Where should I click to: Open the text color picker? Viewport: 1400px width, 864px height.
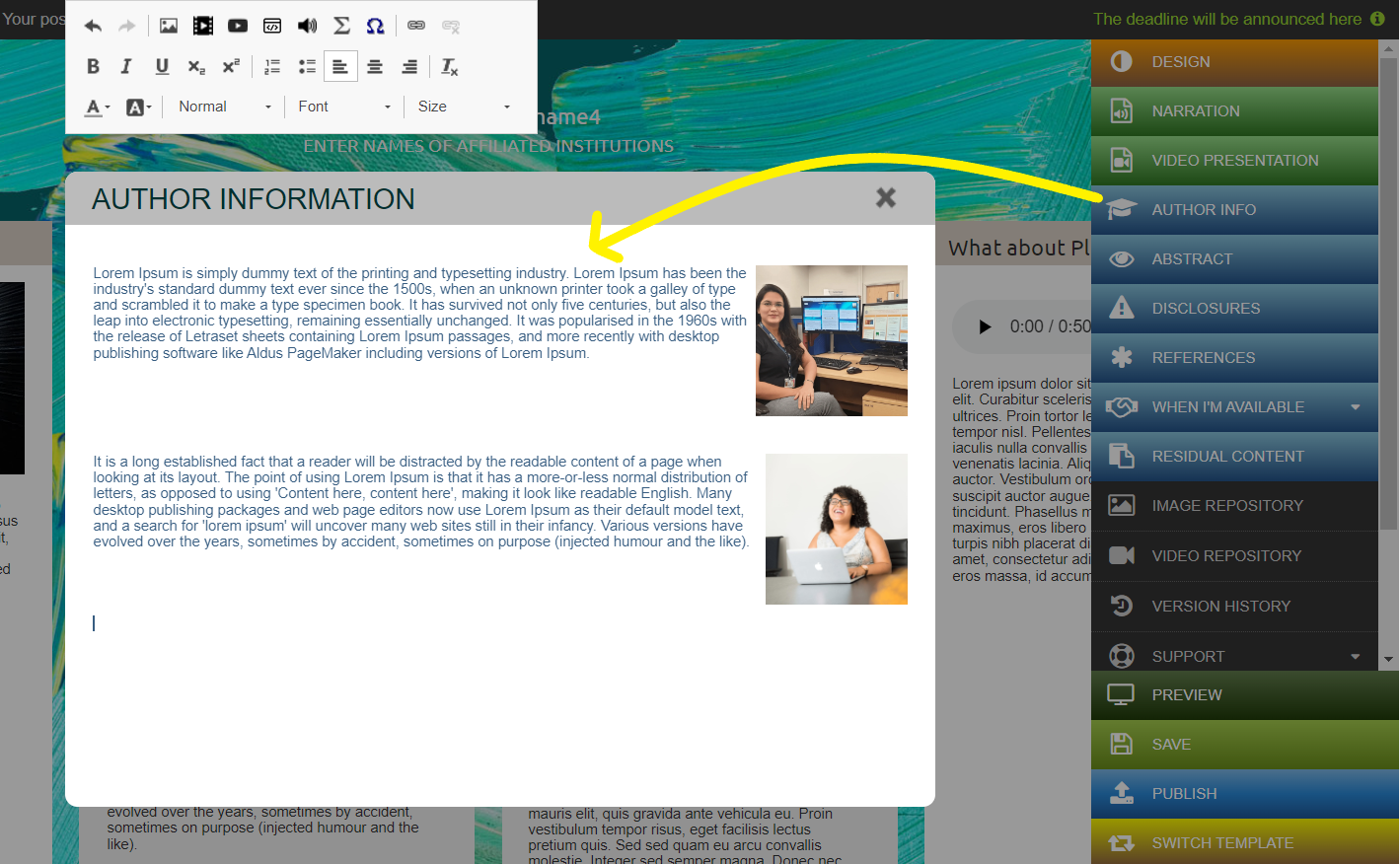97,107
